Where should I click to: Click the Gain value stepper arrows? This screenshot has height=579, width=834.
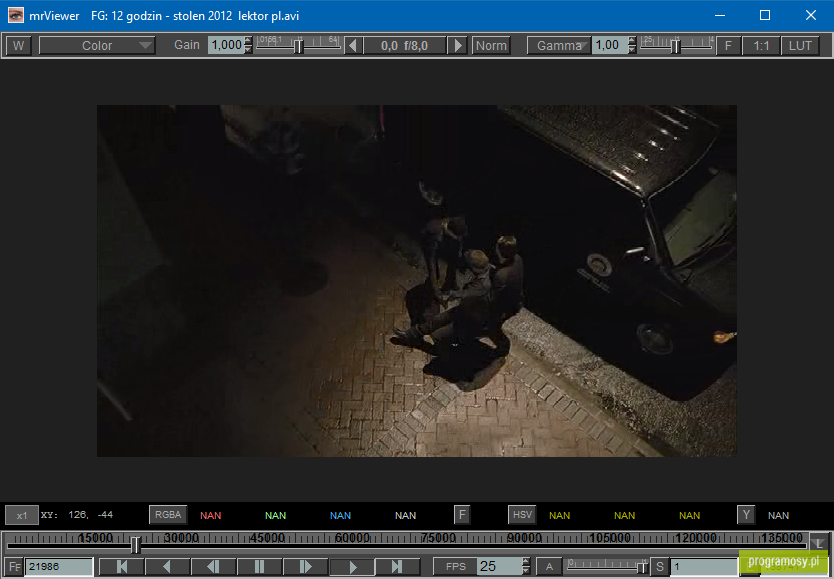click(x=248, y=46)
